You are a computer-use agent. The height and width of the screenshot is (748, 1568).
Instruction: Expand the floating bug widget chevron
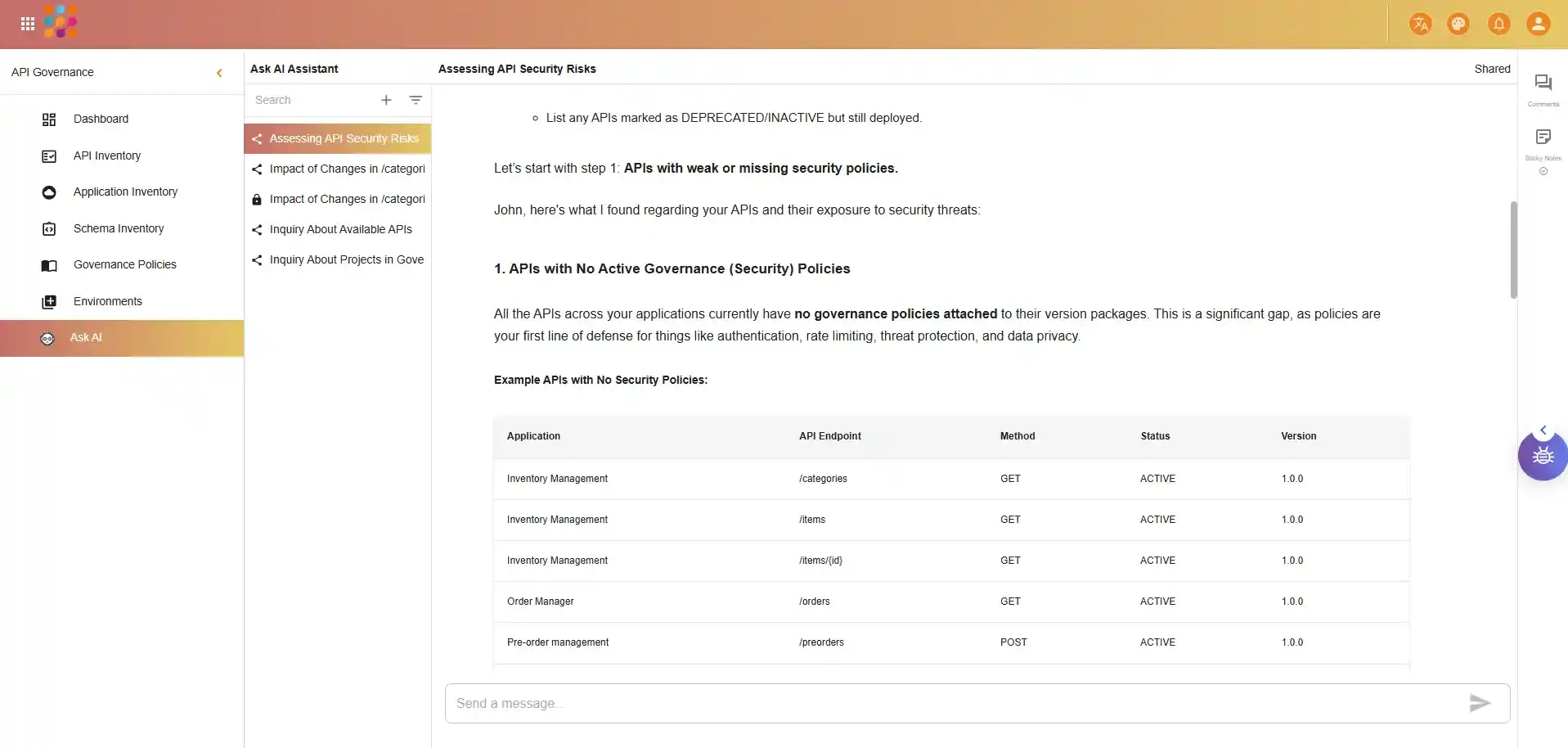[1543, 430]
